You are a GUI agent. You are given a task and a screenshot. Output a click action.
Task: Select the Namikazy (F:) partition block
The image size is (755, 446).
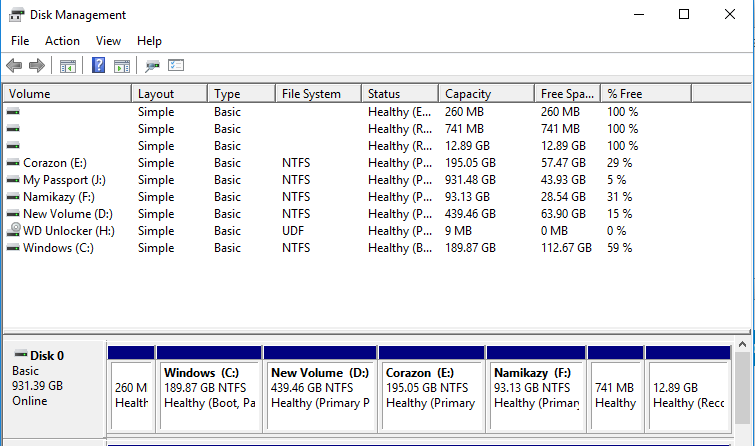pyautogui.click(x=536, y=388)
